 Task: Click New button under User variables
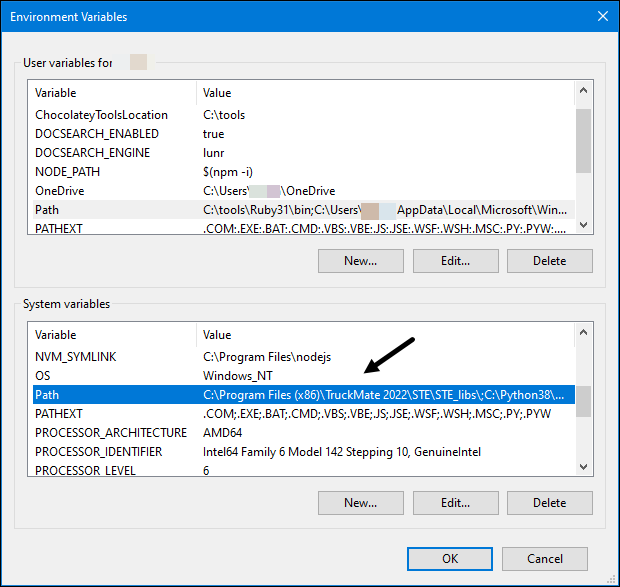tap(360, 261)
